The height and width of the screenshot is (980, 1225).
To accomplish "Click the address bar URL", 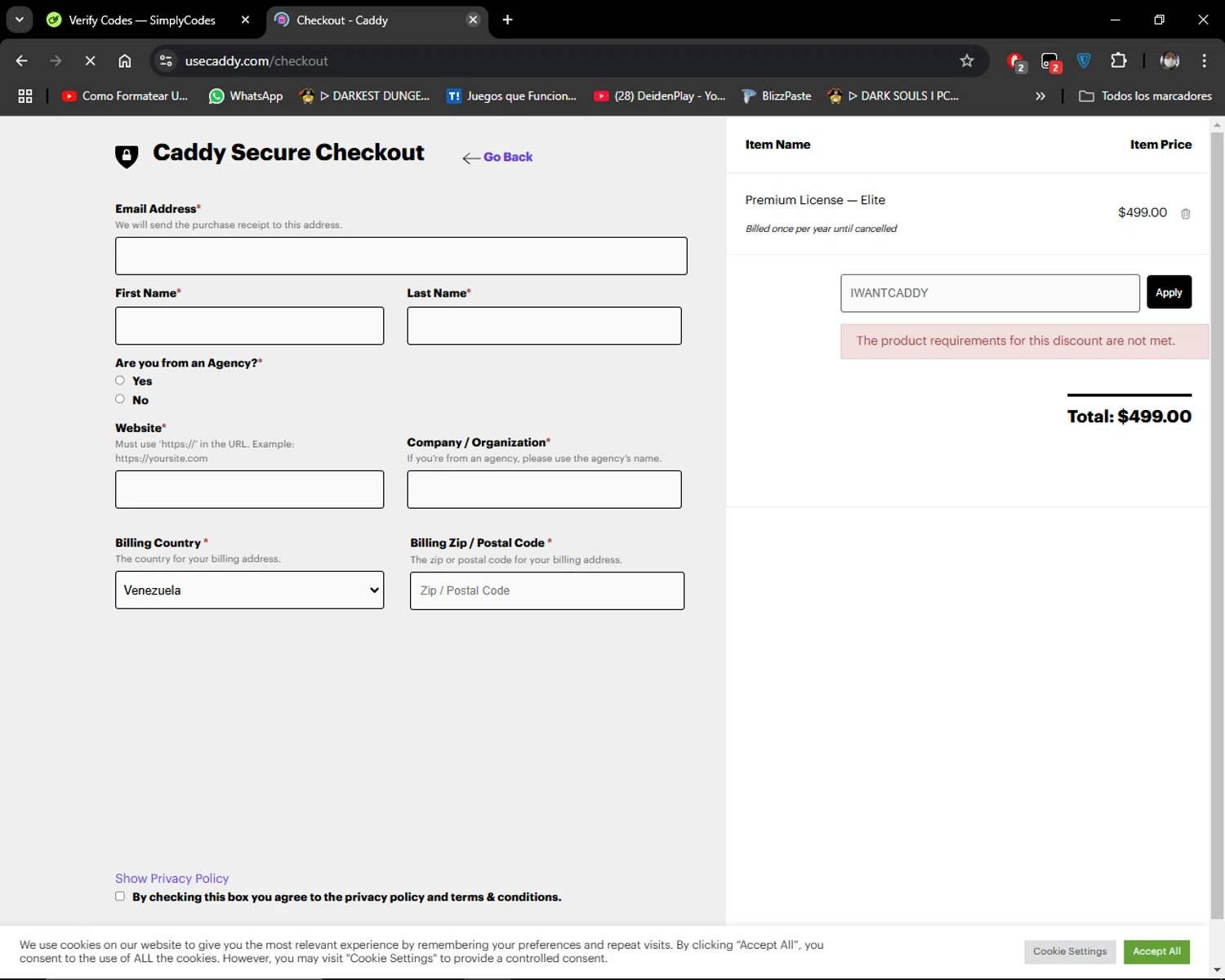I will tap(256, 61).
